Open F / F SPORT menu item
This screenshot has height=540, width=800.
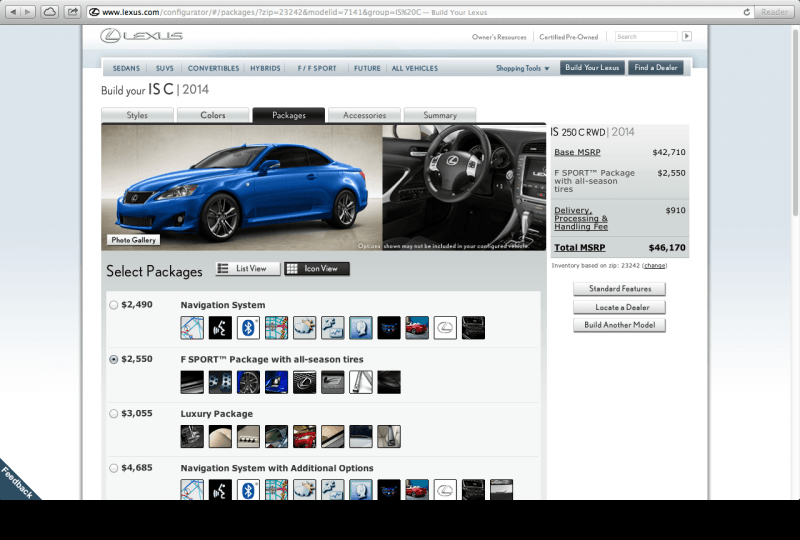317,68
